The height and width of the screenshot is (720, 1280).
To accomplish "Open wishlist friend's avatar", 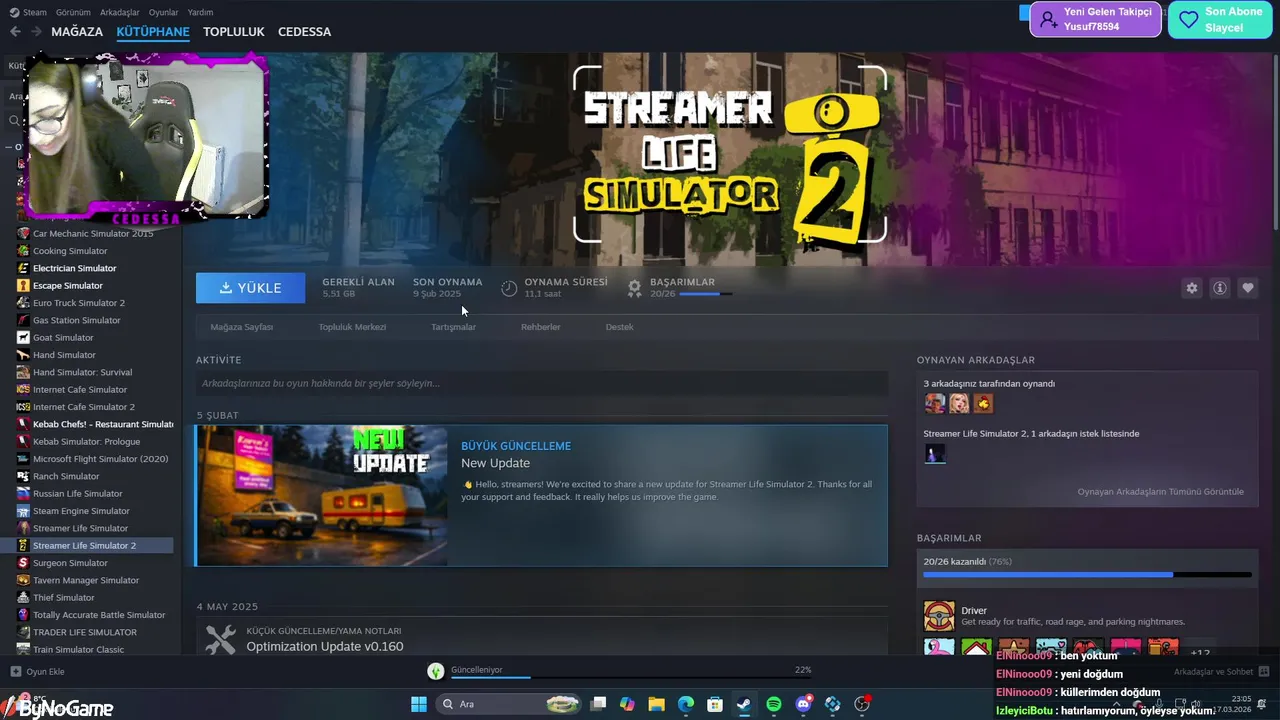I will [x=935, y=454].
